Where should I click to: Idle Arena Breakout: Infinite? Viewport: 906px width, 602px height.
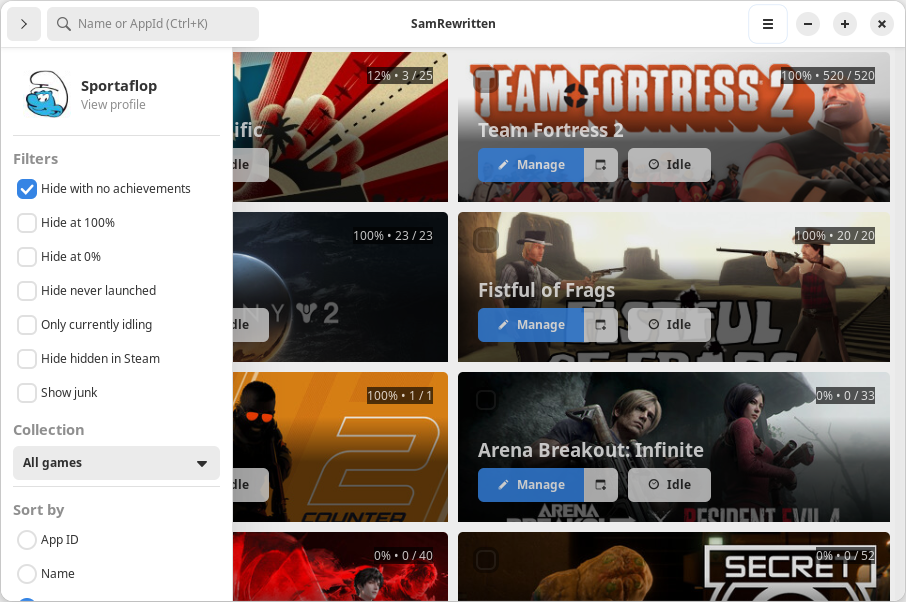click(669, 485)
